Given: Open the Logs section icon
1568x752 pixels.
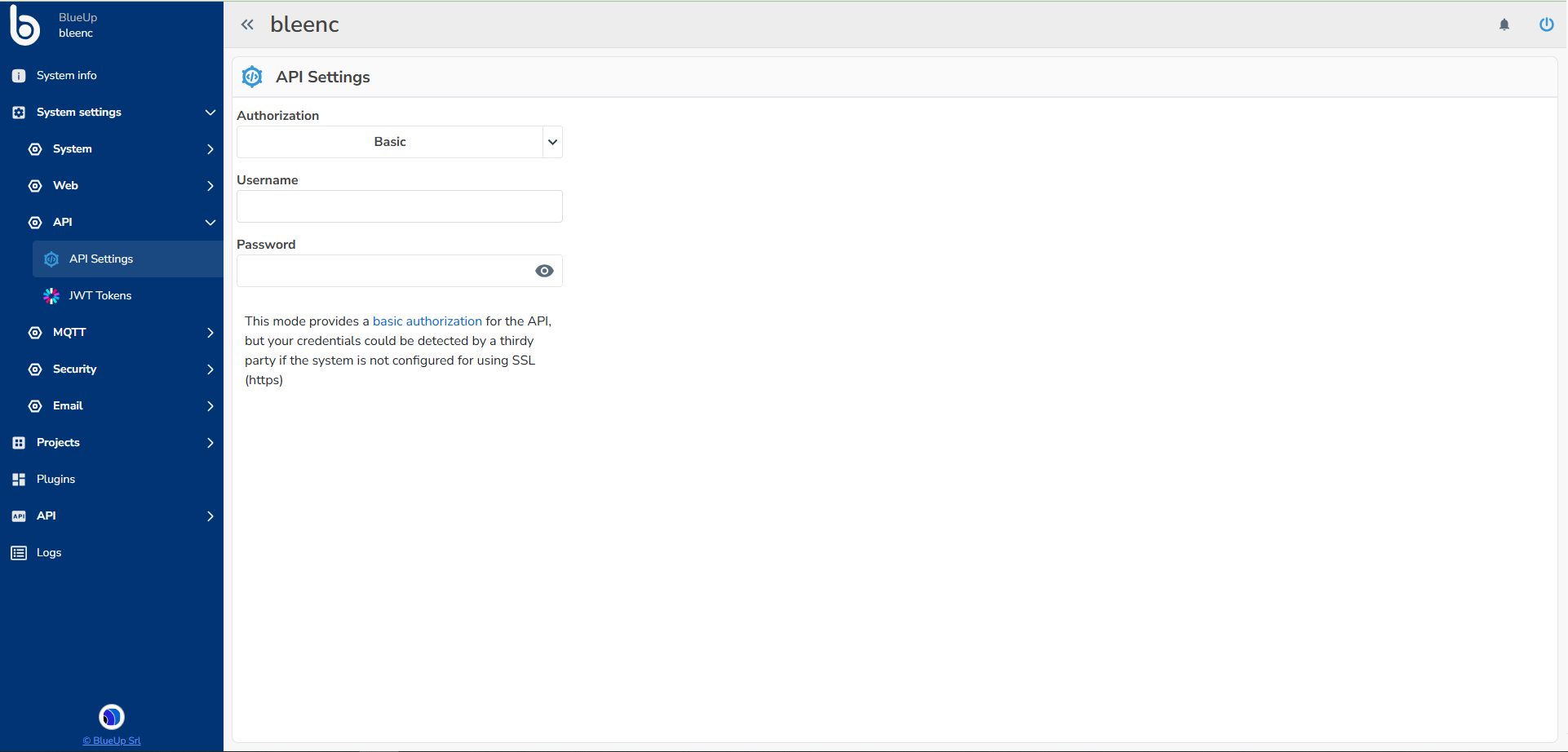Looking at the screenshot, I should pyautogui.click(x=18, y=552).
